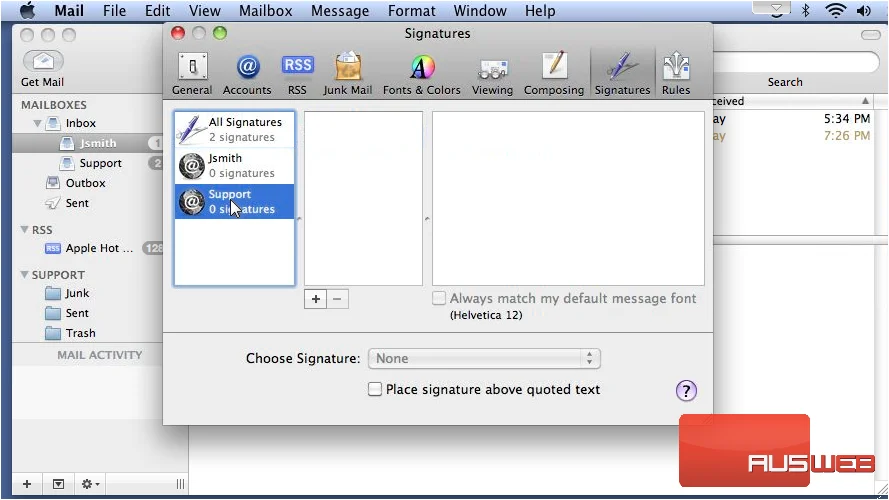Click the signature text editing area
Screen dimensions: 889x500
pyautogui.click(x=568, y=198)
